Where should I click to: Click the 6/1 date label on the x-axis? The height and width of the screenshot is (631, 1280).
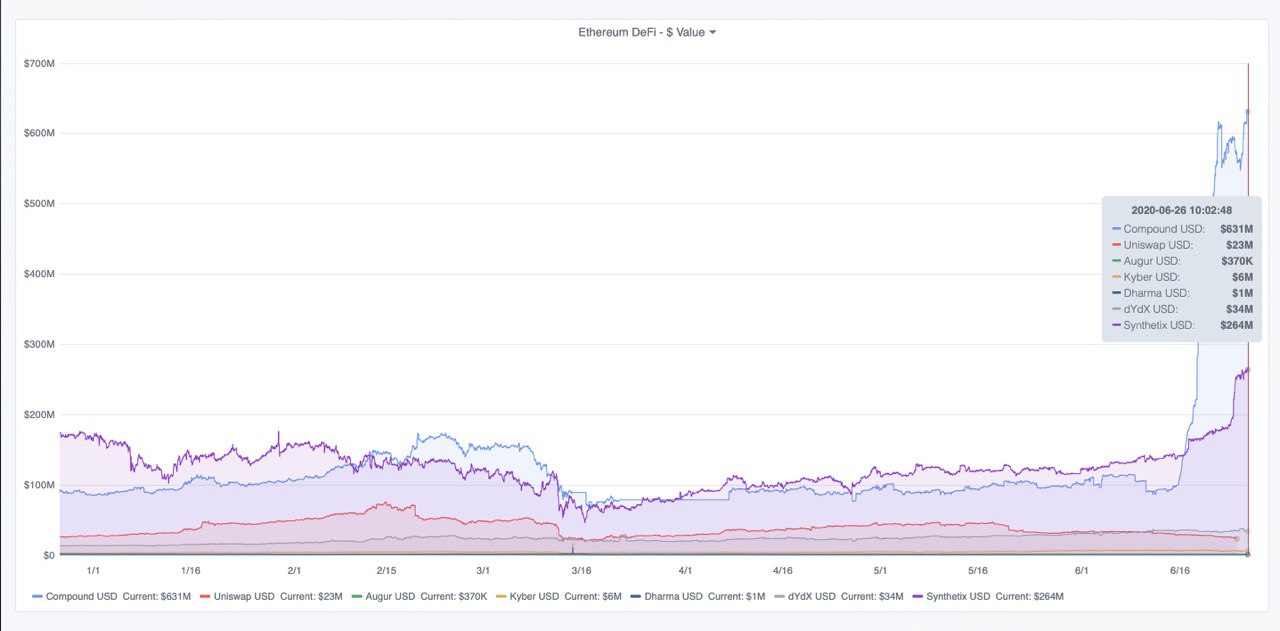click(x=1082, y=570)
